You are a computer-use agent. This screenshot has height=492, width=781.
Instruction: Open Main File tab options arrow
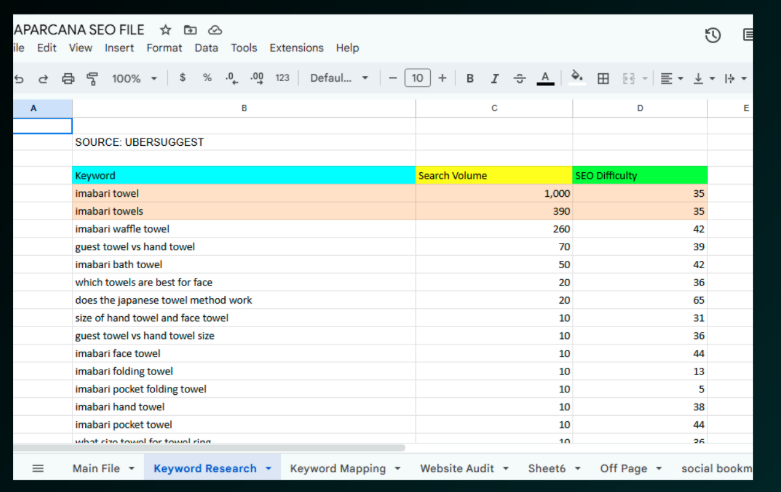coord(131,469)
